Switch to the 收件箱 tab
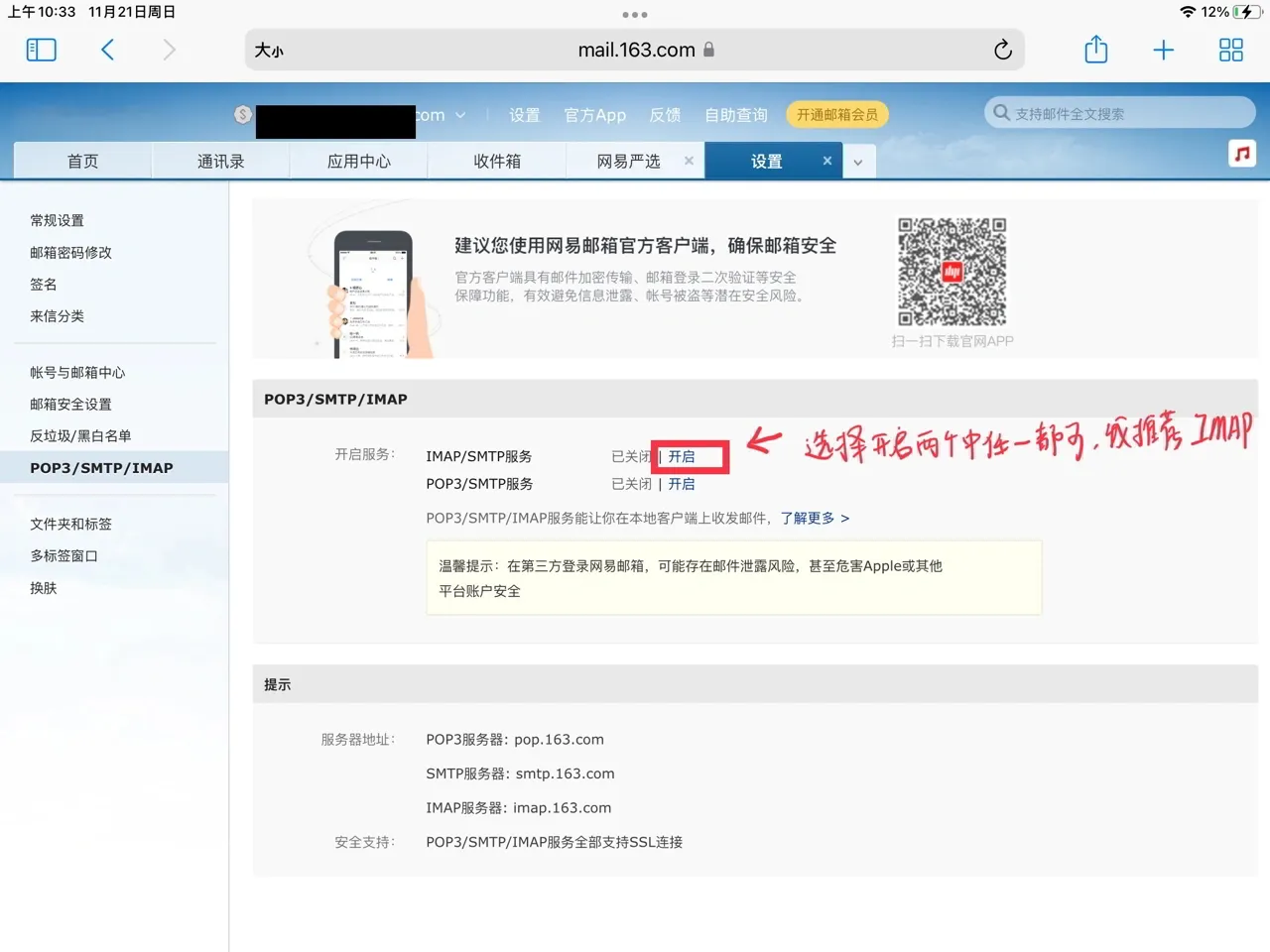Viewport: 1270px width, 952px height. pyautogui.click(x=496, y=160)
